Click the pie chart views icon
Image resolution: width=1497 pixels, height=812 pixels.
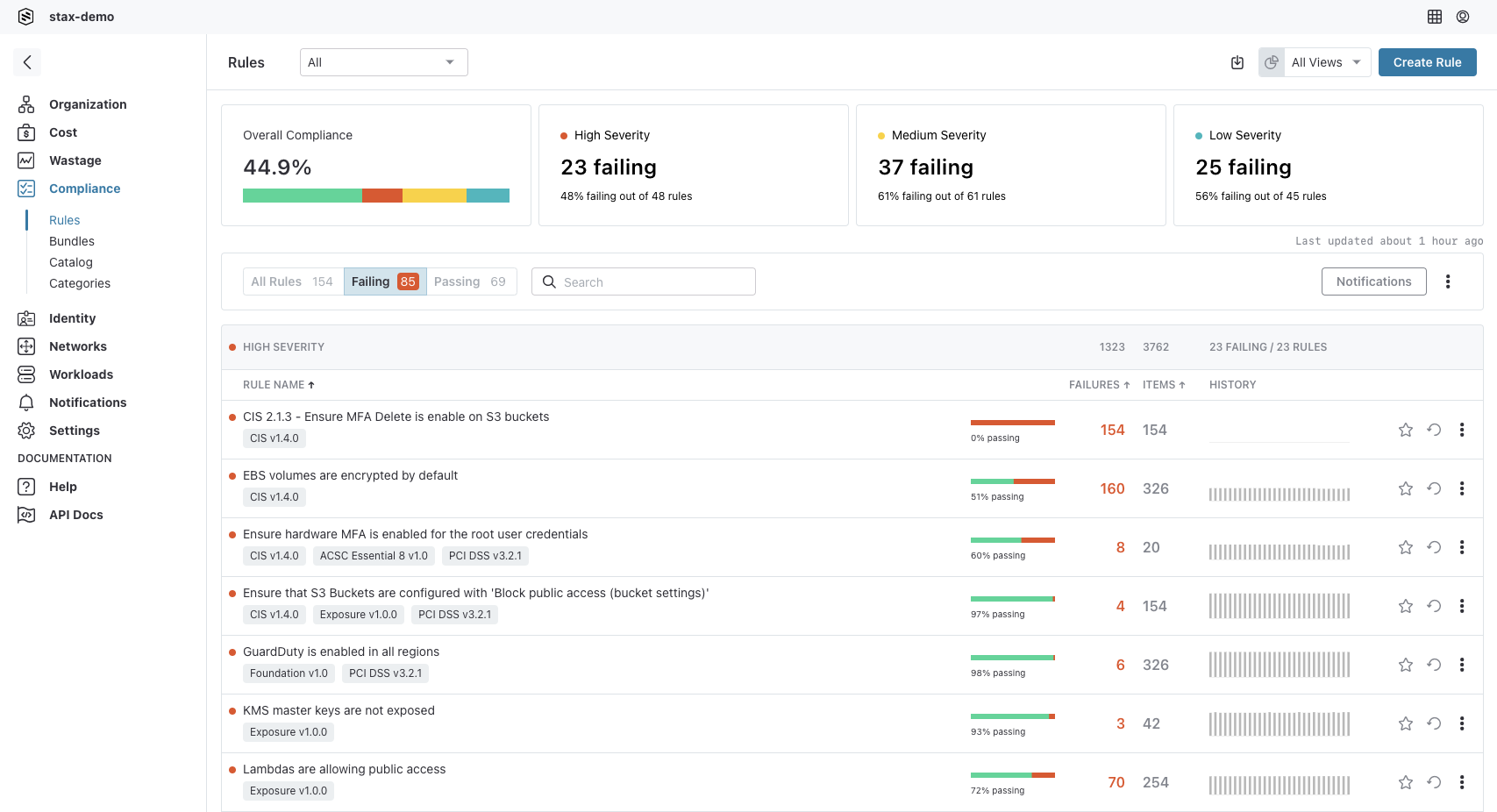point(1272,62)
